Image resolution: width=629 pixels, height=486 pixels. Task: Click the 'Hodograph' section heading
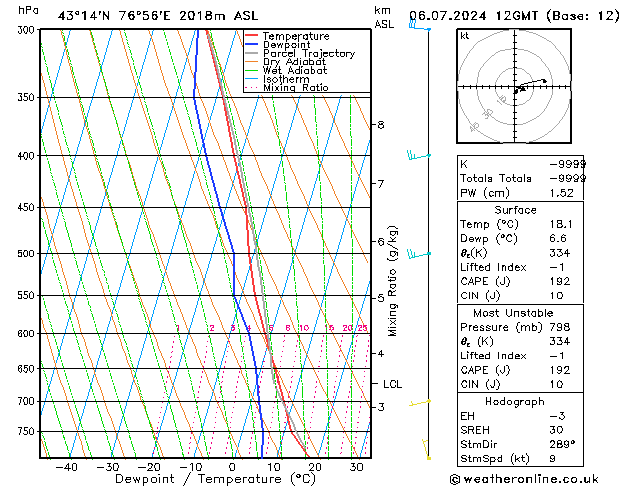515,402
